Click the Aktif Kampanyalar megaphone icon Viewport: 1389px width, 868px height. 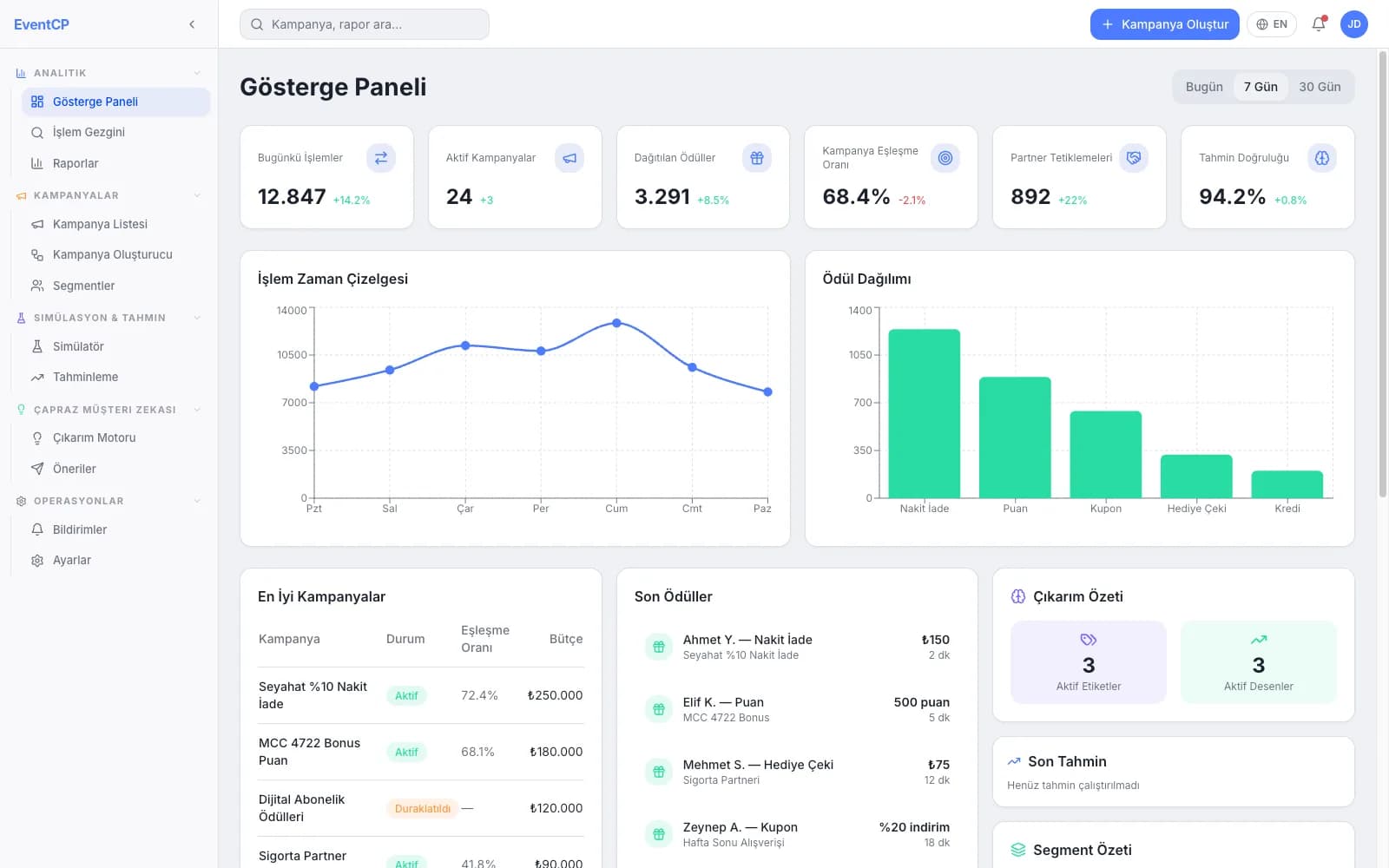click(x=569, y=158)
